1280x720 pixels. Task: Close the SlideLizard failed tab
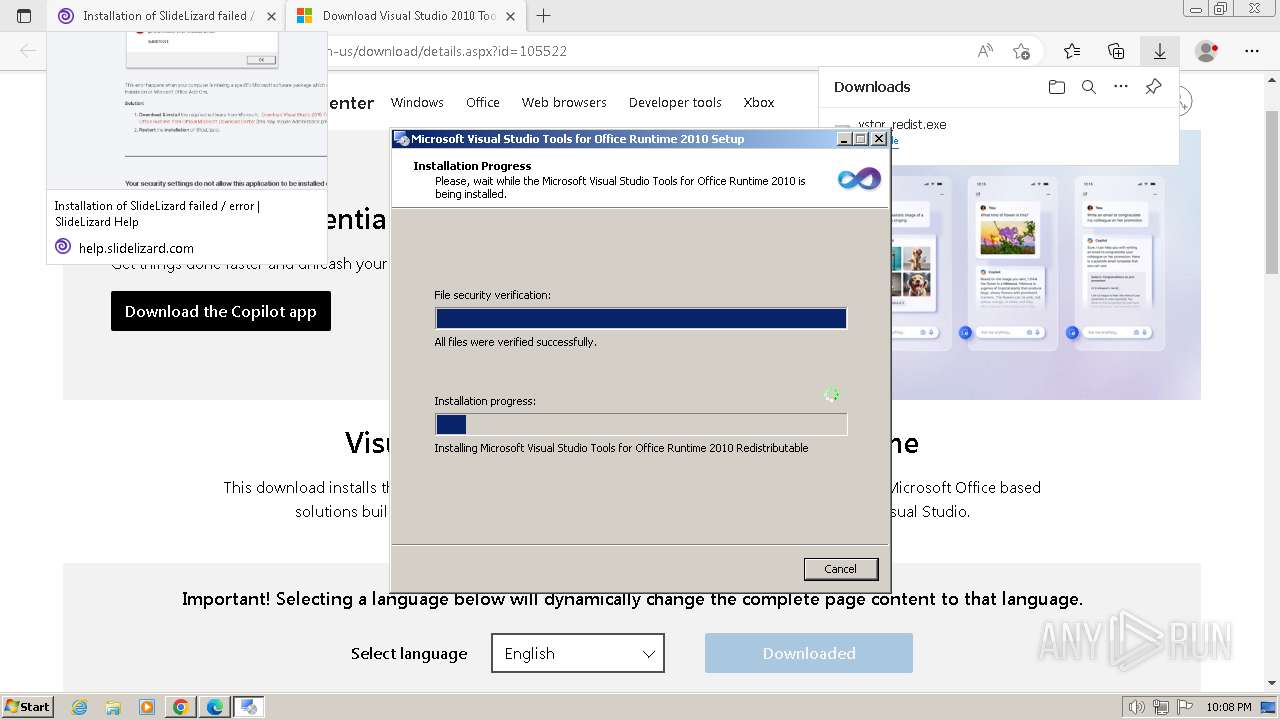click(271, 16)
